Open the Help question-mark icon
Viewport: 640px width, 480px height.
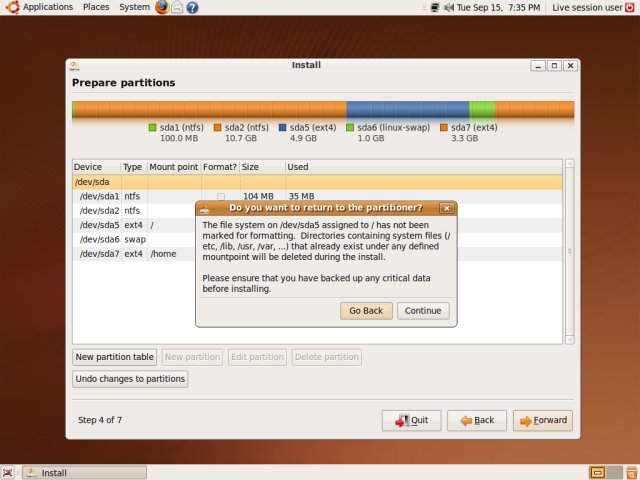tap(192, 7)
